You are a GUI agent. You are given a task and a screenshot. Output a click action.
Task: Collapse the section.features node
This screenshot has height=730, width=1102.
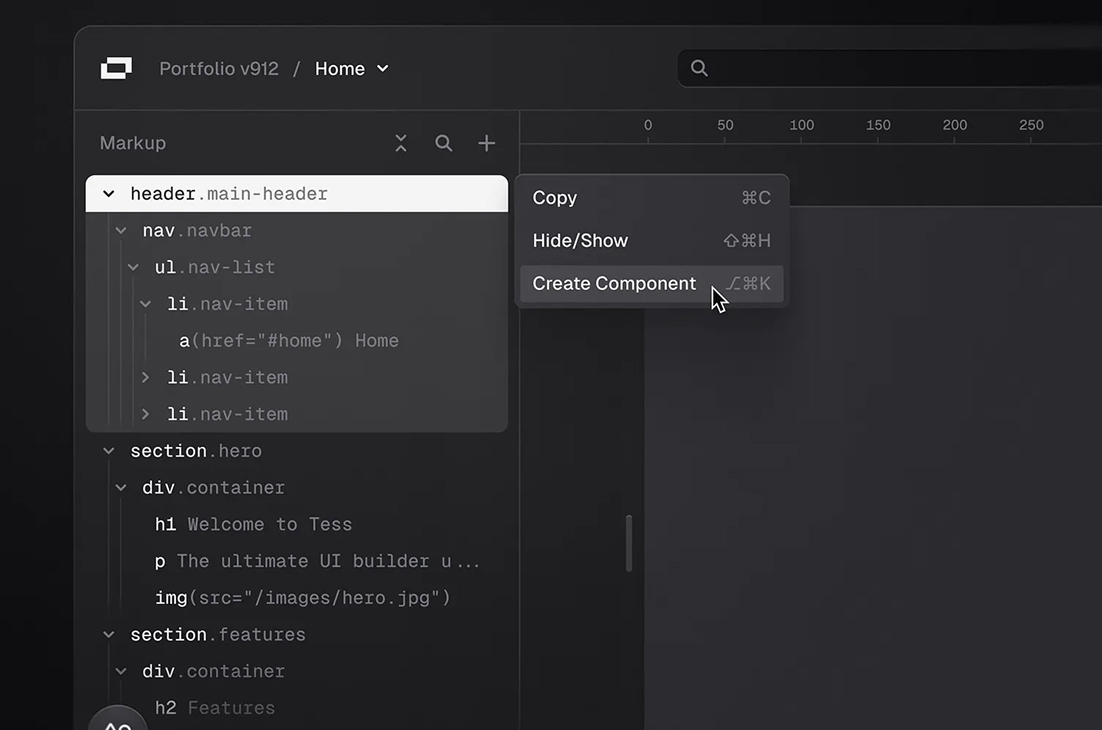click(x=109, y=634)
